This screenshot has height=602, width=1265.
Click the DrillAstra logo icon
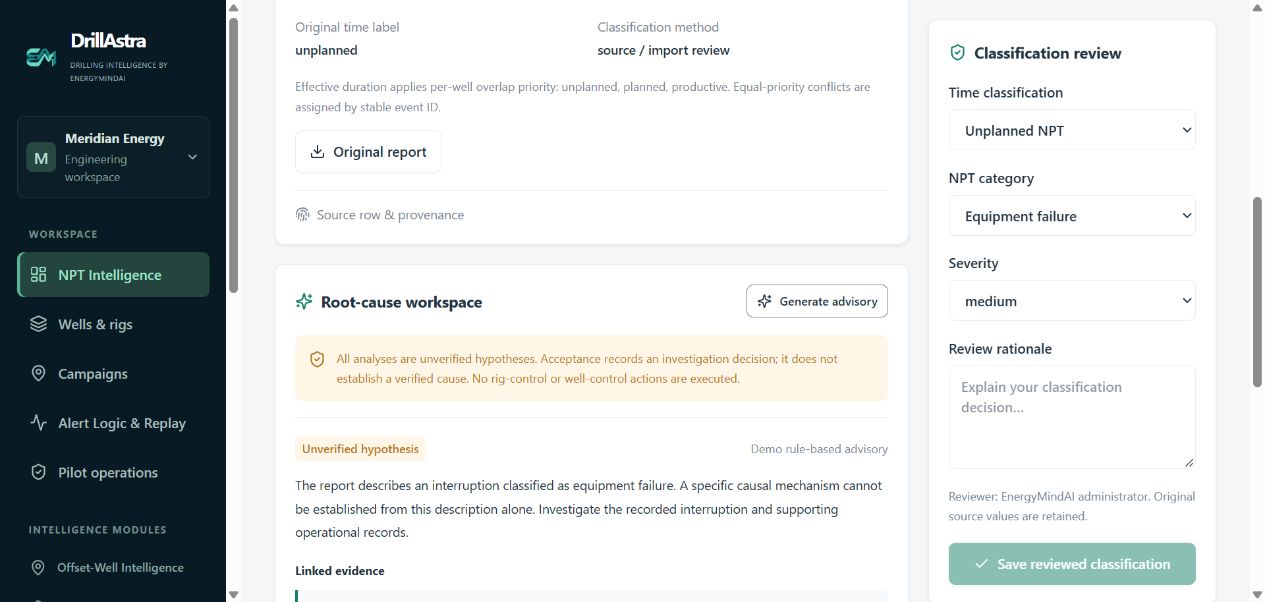(41, 57)
